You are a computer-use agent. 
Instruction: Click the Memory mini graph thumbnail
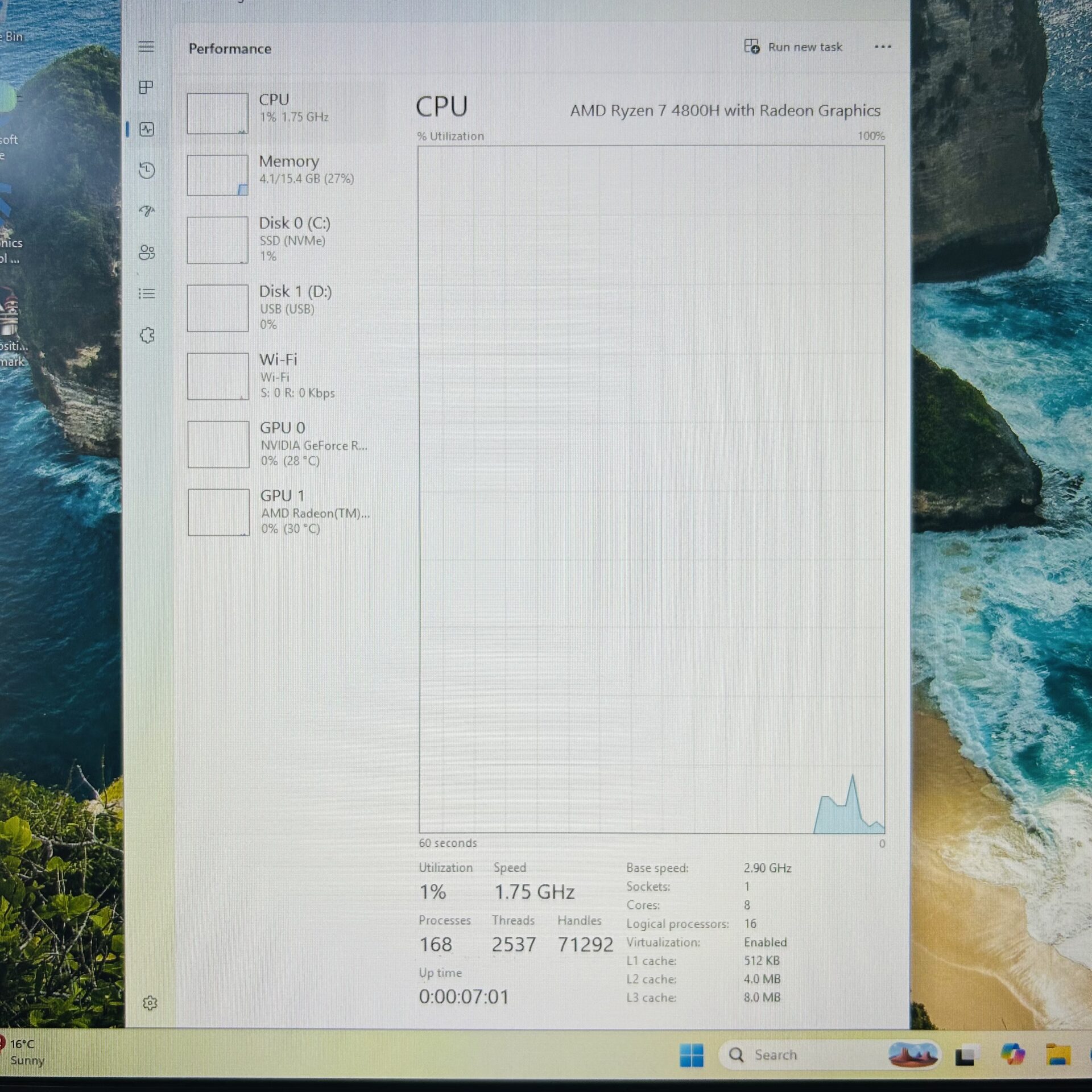(217, 175)
